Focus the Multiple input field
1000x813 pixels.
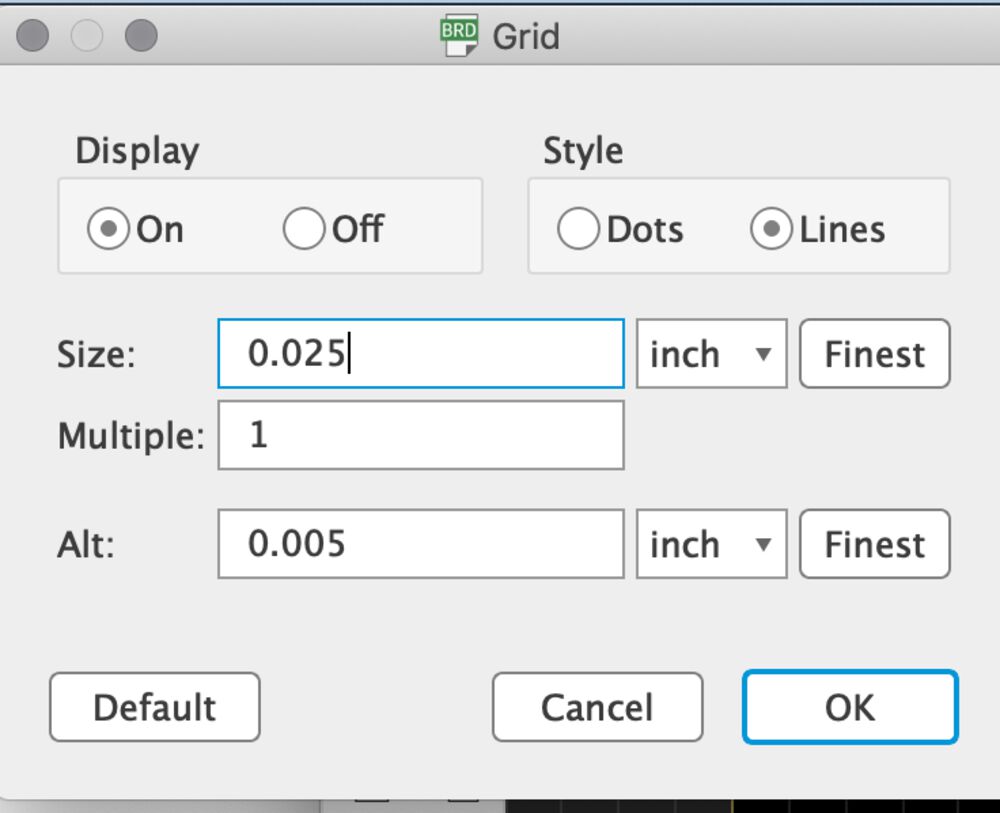pyautogui.click(x=420, y=436)
